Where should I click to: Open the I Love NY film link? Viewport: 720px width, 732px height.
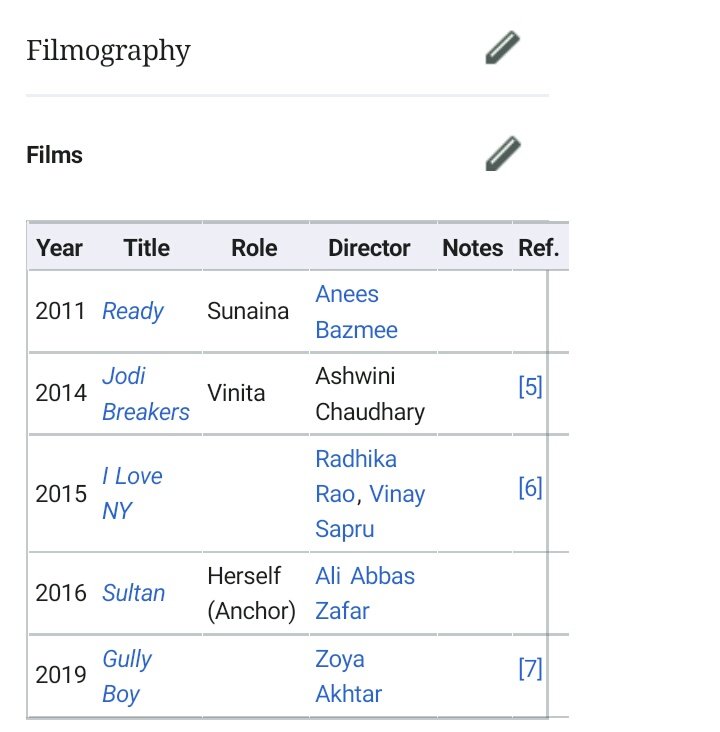(x=132, y=493)
